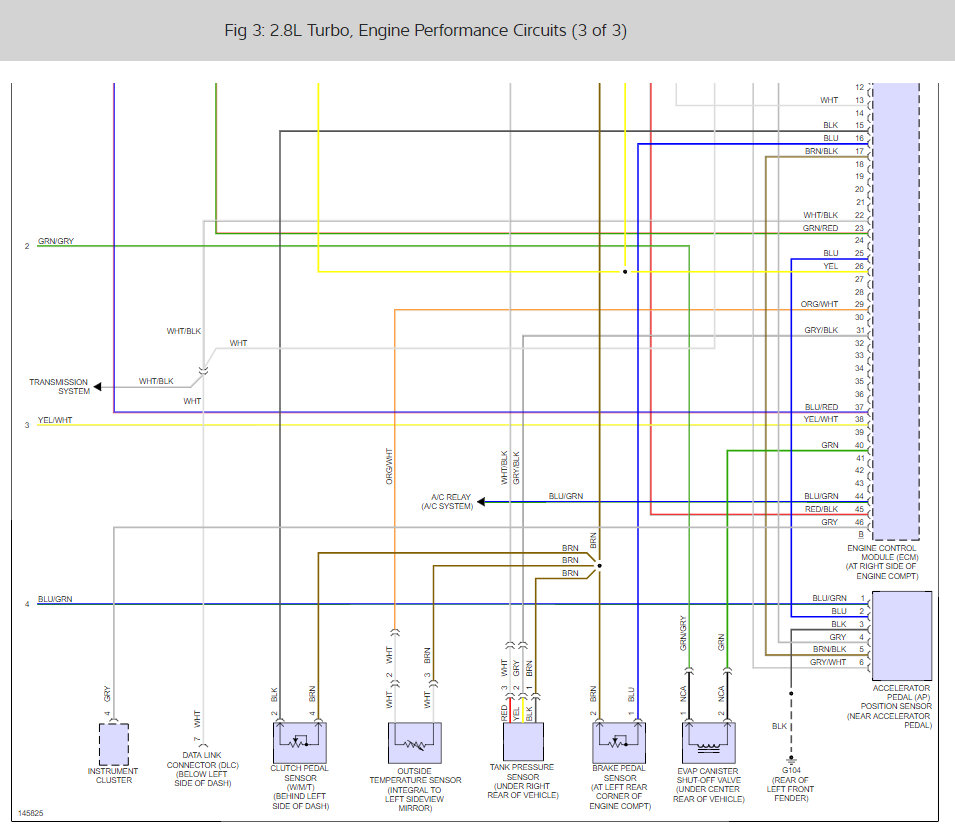This screenshot has height=830, width=955.
Task: Click the ORG/WHT label at ECM pin 29
Action: pos(819,304)
